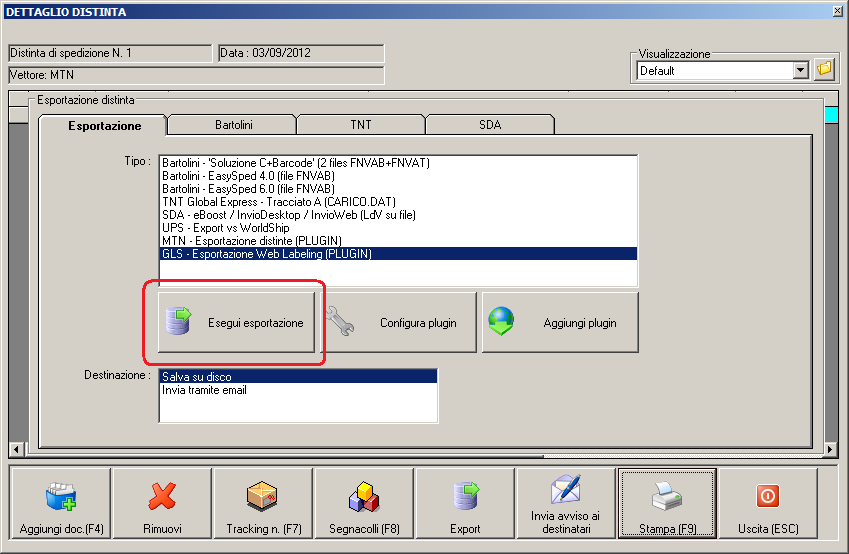Click the Default value in Visualizzazione combo box
The image size is (849, 554).
715,70
